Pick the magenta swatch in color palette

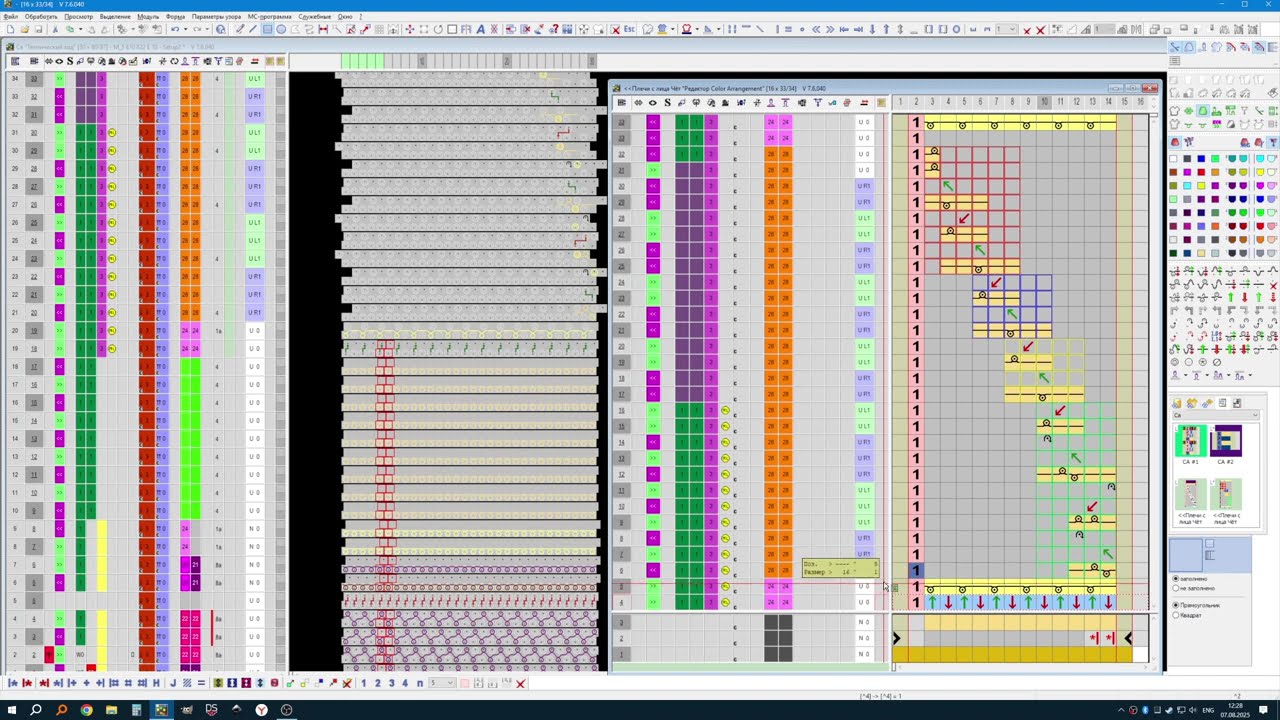coord(1187,172)
